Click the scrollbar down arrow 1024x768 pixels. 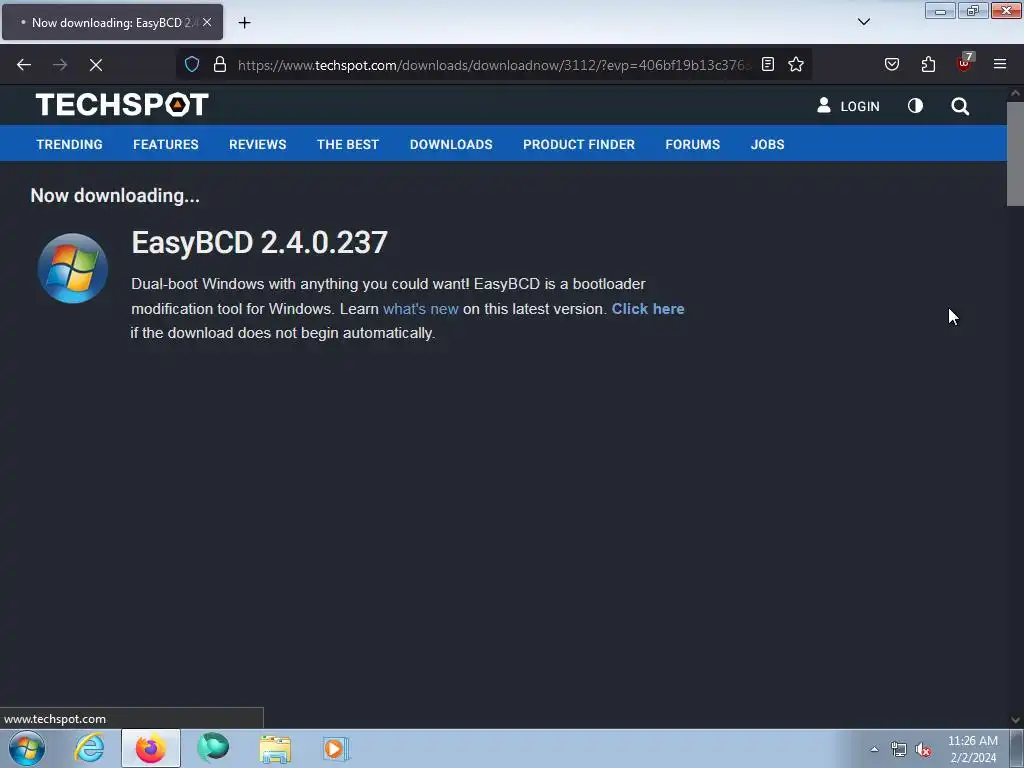click(1015, 720)
